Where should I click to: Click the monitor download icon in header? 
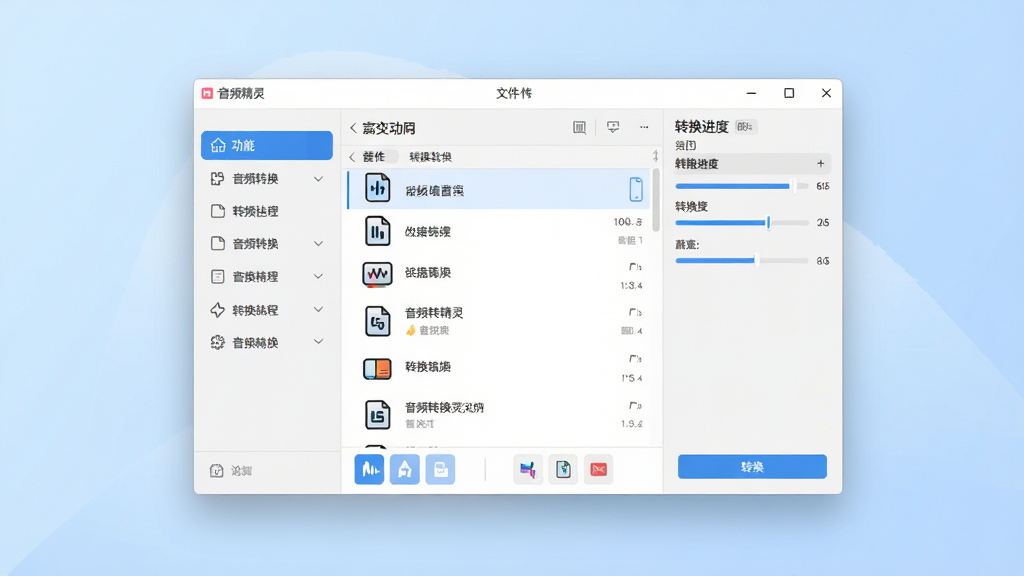pyautogui.click(x=613, y=127)
